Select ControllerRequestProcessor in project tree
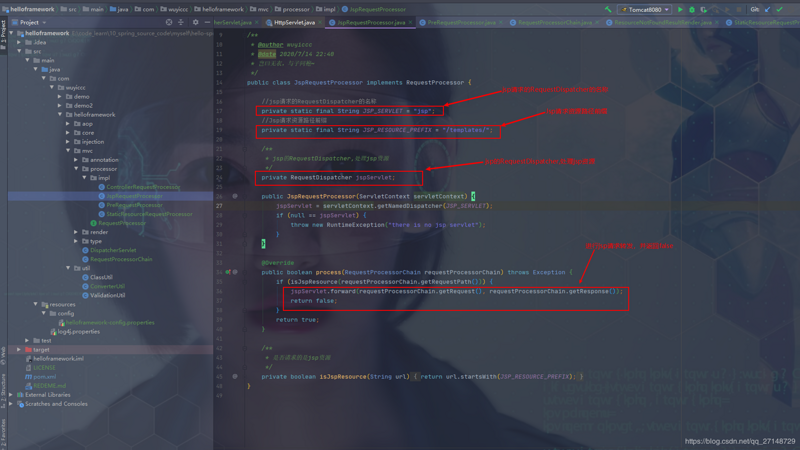 point(139,187)
